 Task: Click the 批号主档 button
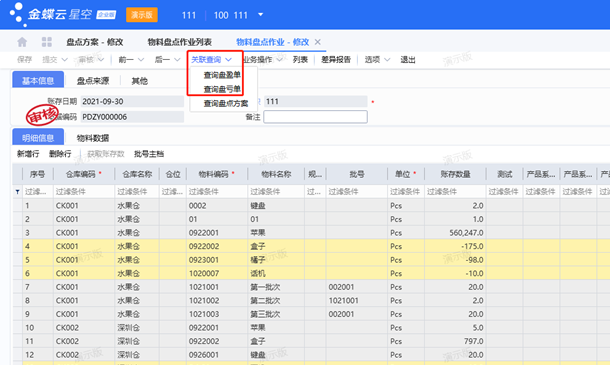(x=149, y=154)
